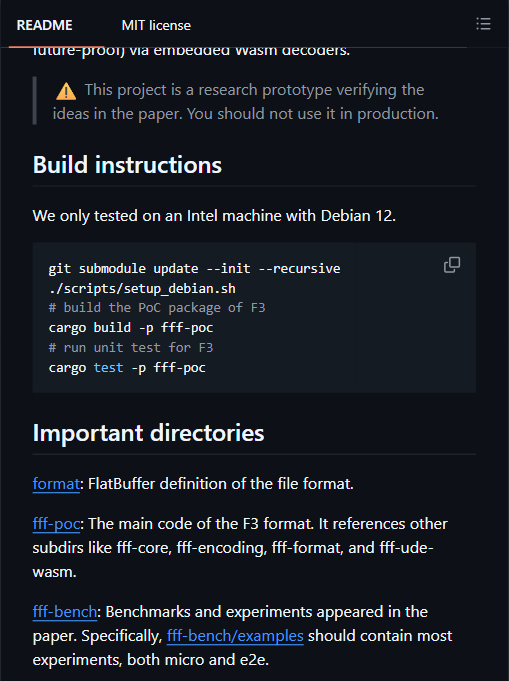The image size is (509, 681).
Task: Click the cargo build -p fff-poc line
Action: click(x=131, y=327)
